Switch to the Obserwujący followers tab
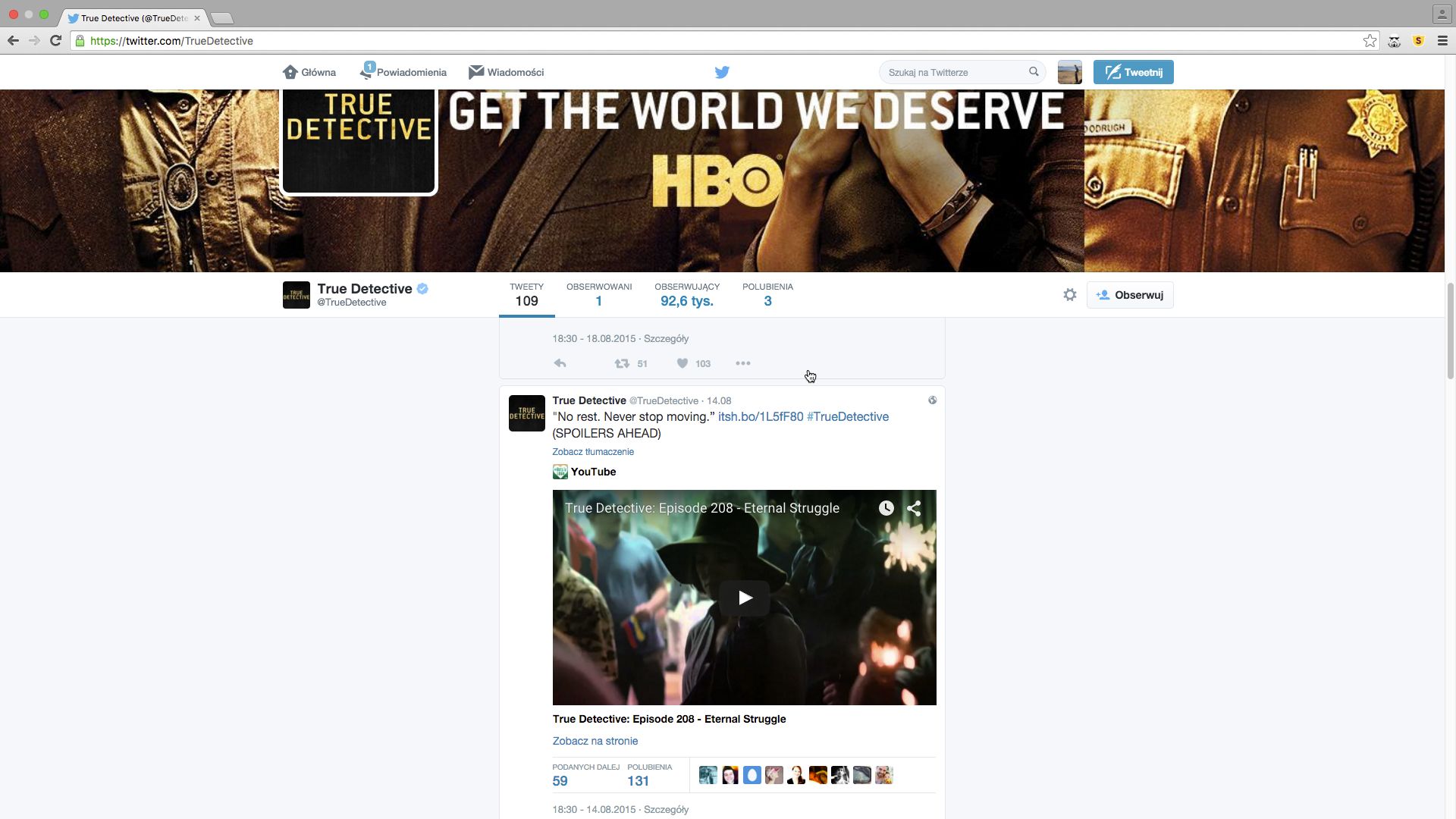Screen dimensions: 1456x819 click(686, 295)
